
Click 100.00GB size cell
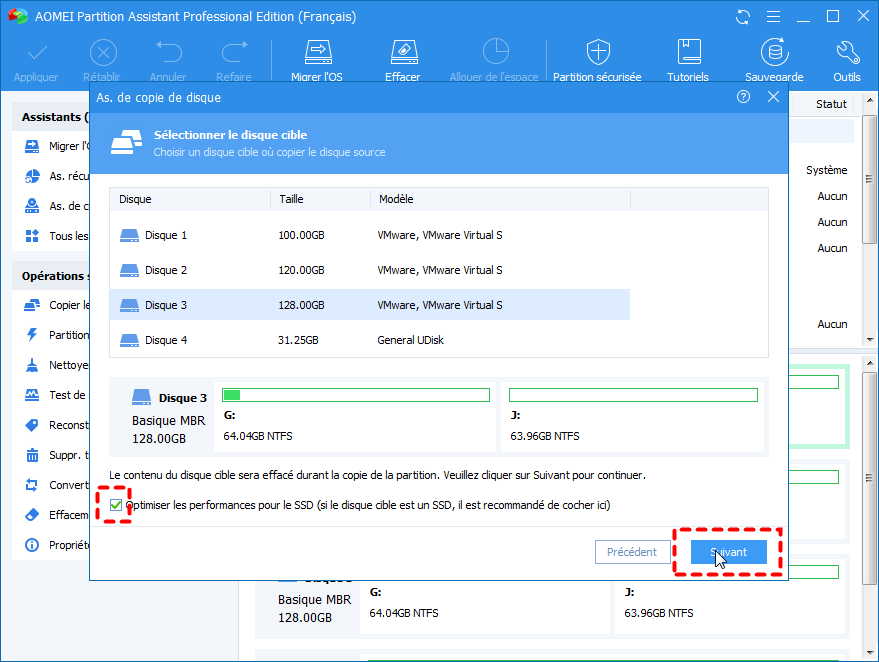point(302,235)
